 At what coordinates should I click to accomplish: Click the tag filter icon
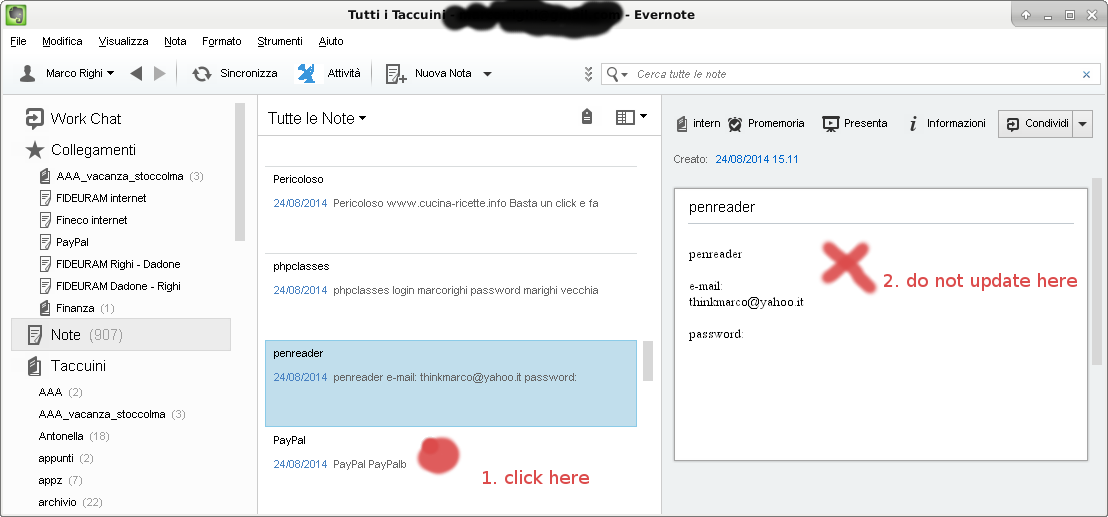point(587,117)
